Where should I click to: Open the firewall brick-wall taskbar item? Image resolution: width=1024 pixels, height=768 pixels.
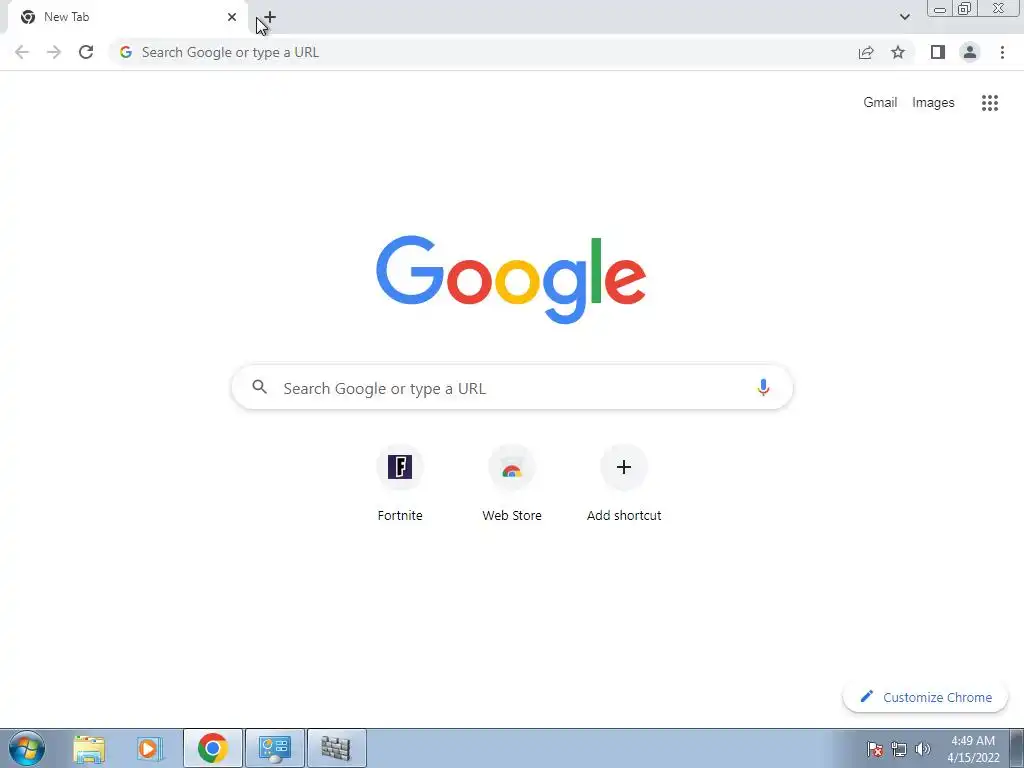tap(336, 748)
